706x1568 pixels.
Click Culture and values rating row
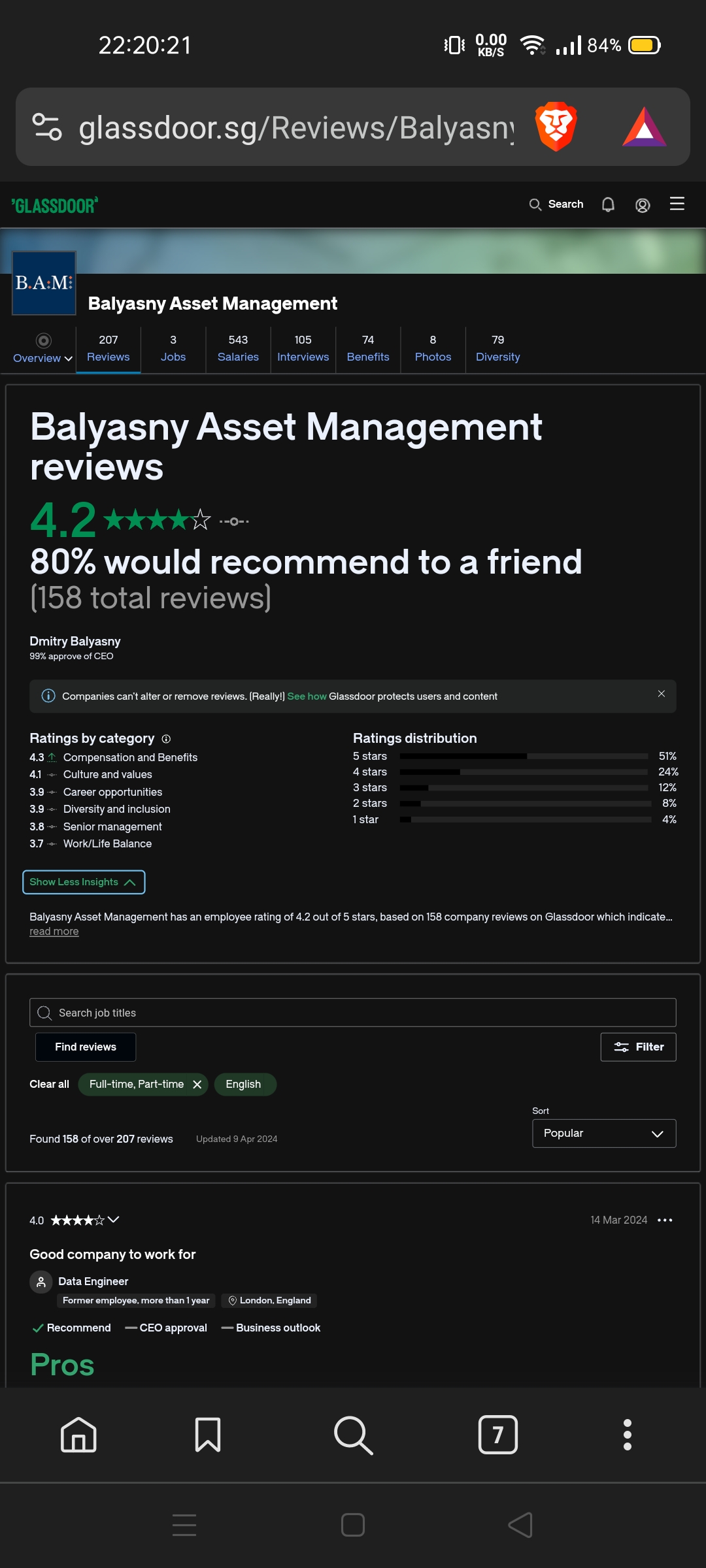[x=91, y=774]
